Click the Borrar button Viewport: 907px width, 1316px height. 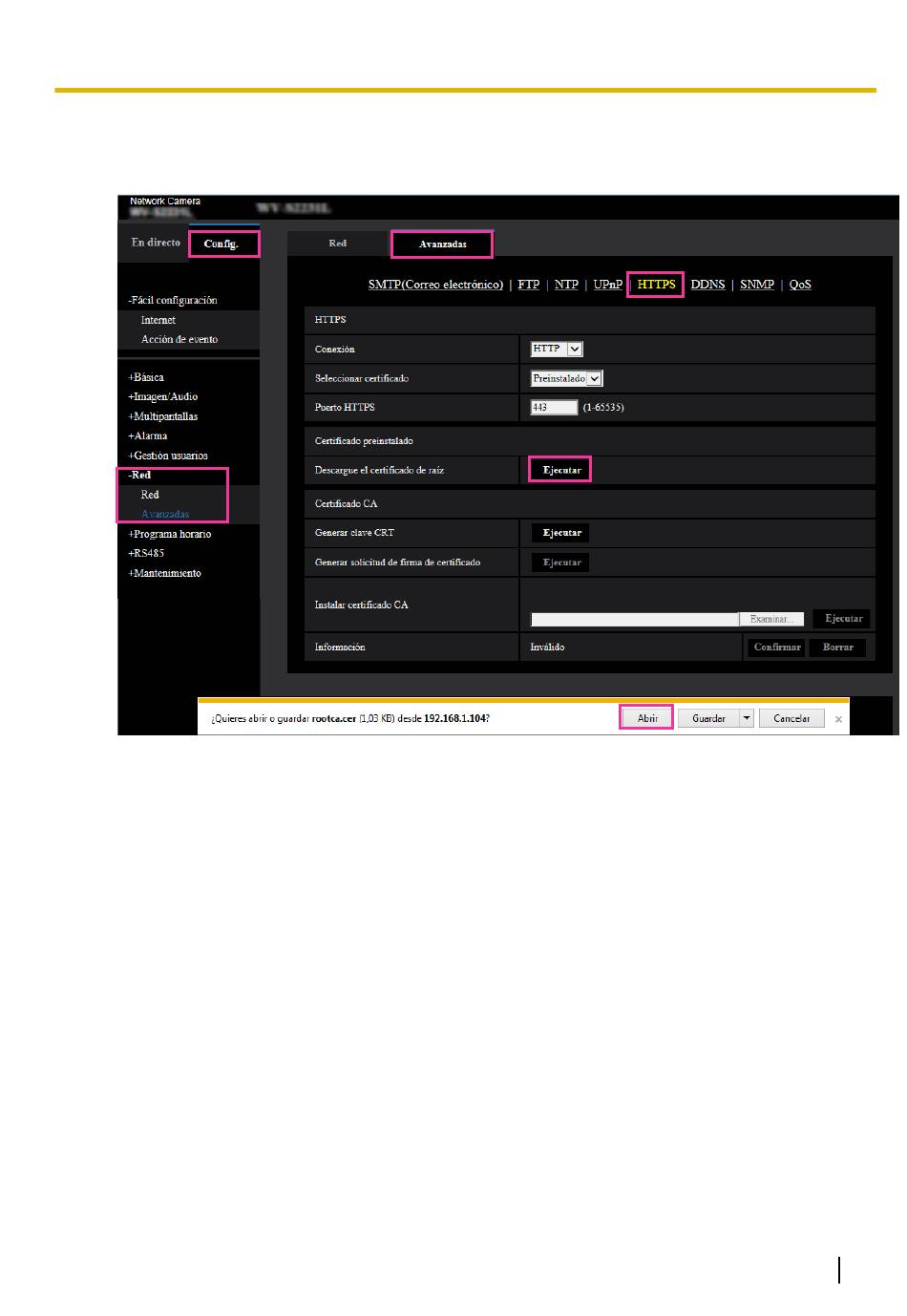pos(838,647)
